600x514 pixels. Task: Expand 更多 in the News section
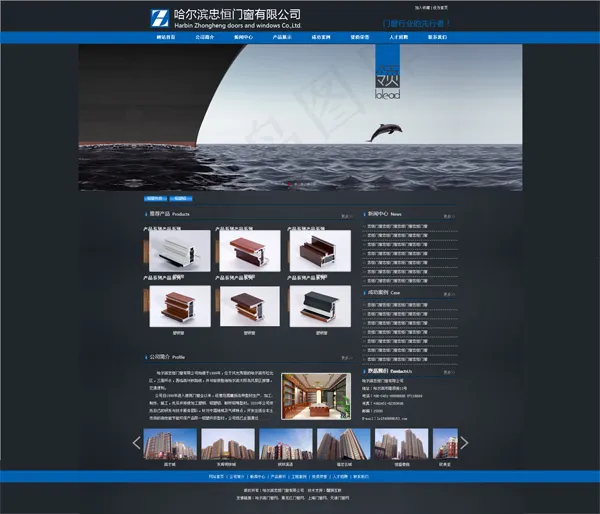(452, 215)
